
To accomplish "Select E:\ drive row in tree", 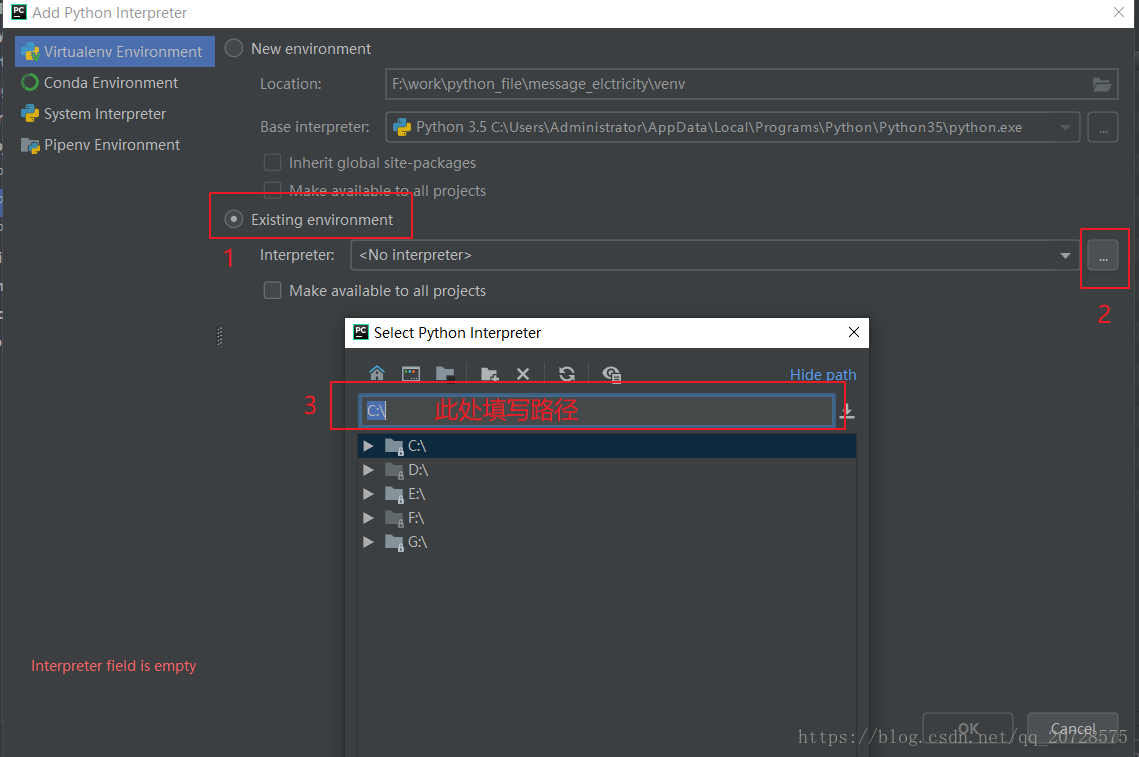I will pos(607,494).
